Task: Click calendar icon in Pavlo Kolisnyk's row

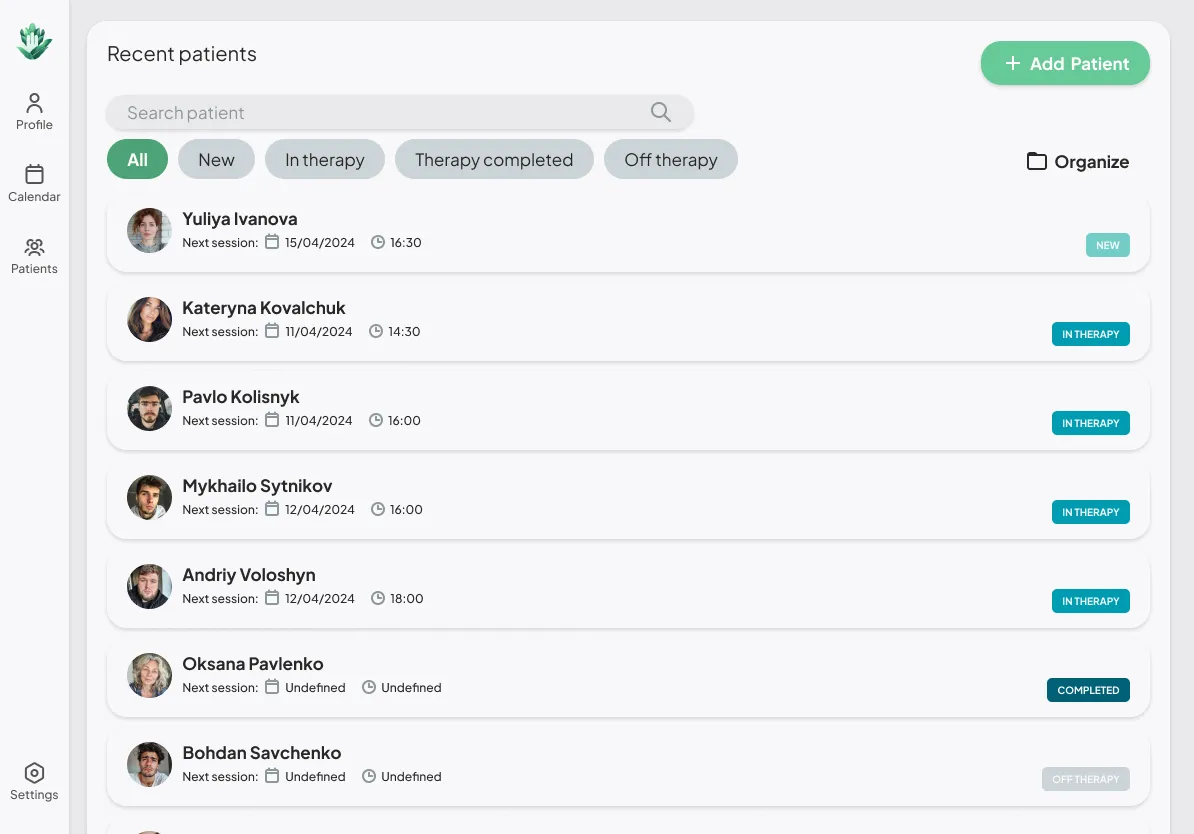Action: [272, 420]
